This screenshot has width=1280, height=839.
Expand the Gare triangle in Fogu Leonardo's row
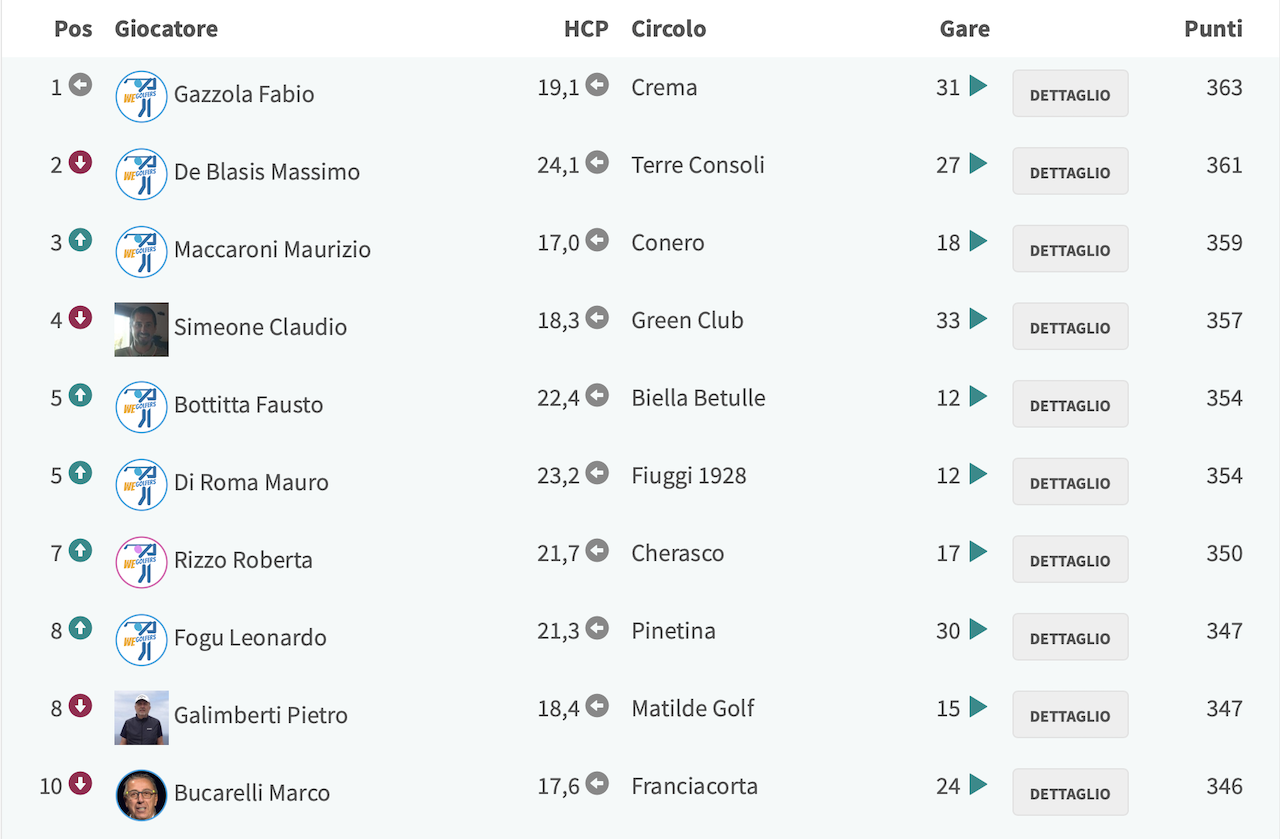click(978, 630)
